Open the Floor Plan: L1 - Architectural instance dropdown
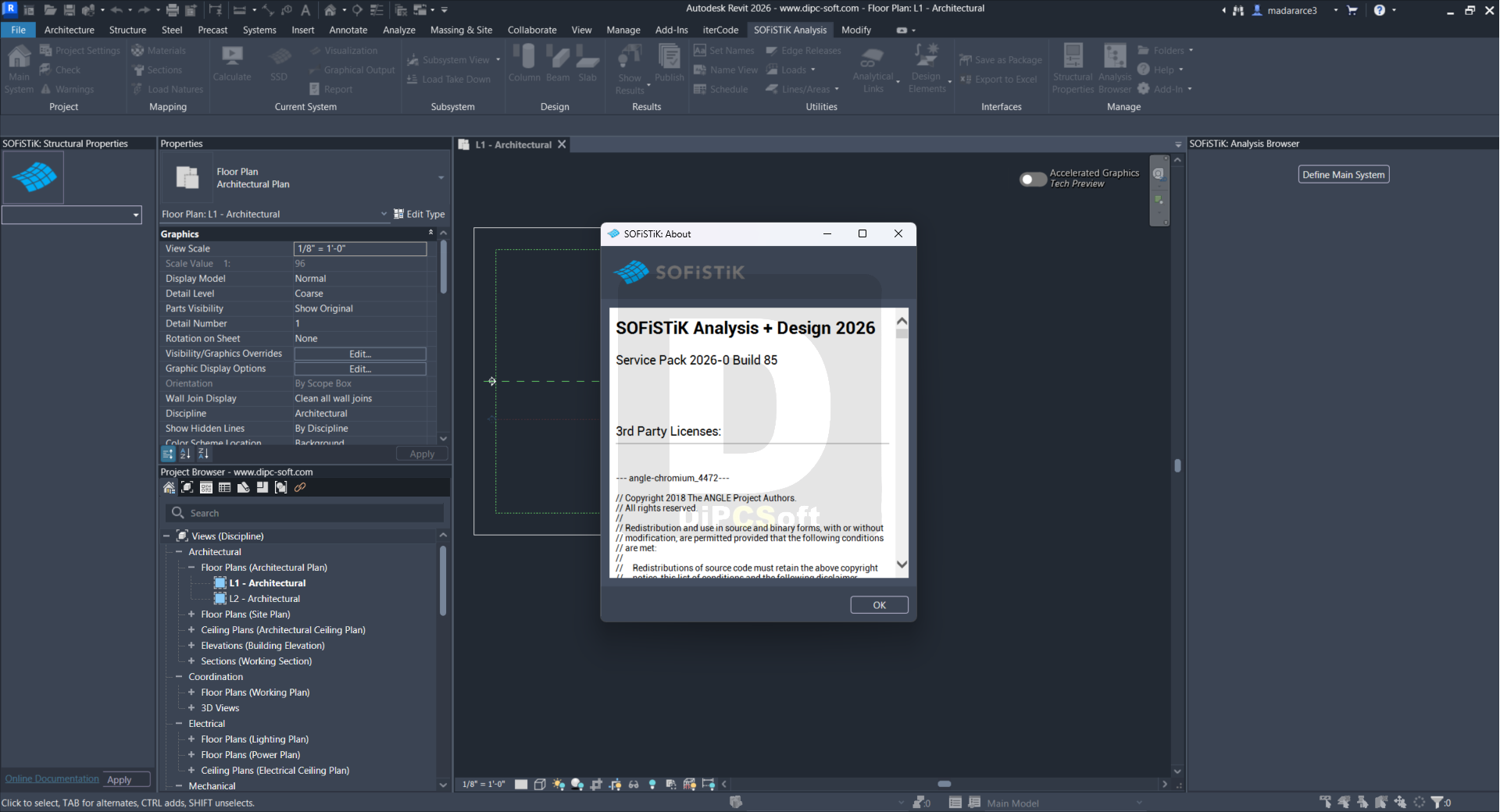1500x812 pixels. [x=384, y=214]
